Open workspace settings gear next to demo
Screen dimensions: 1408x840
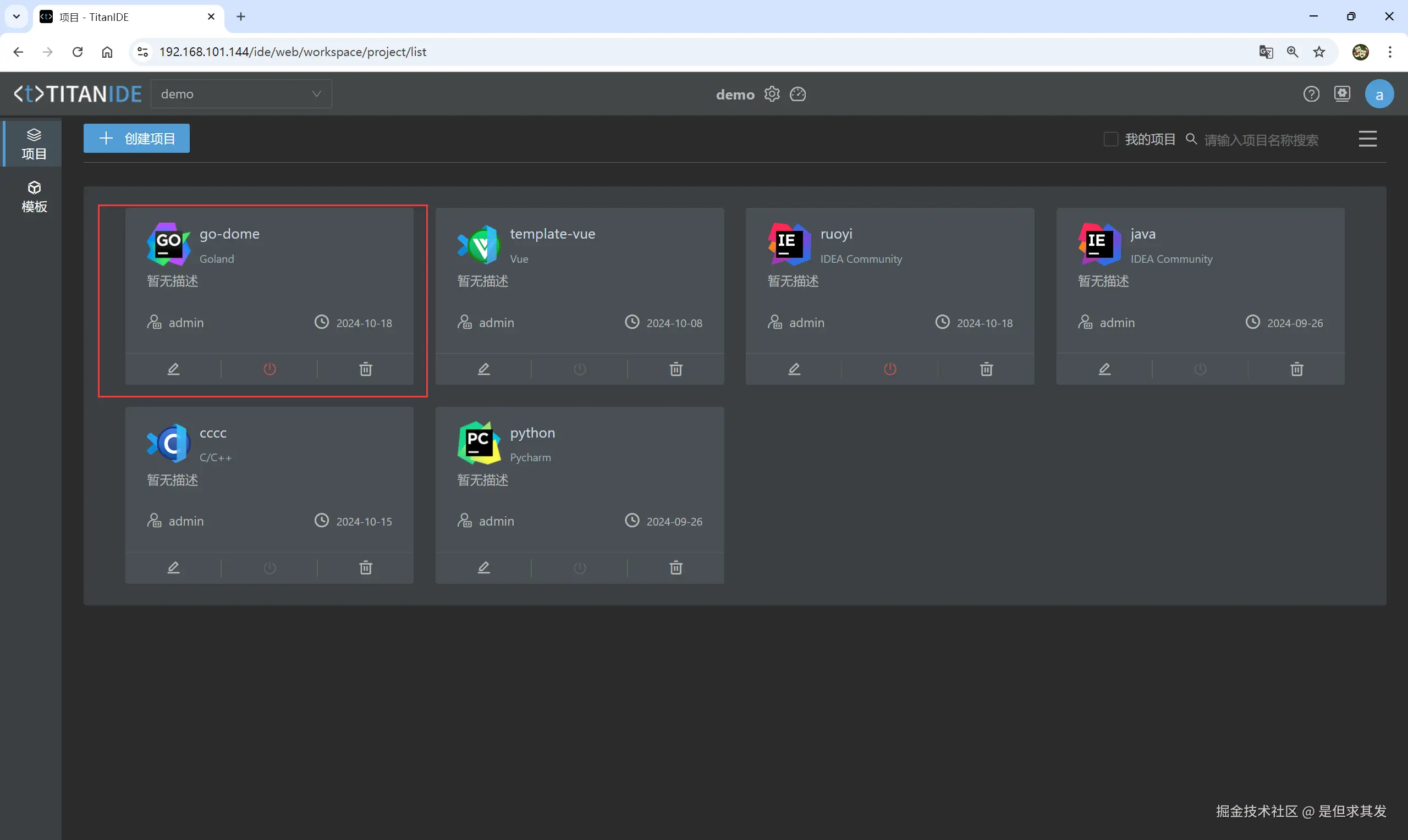tap(772, 94)
